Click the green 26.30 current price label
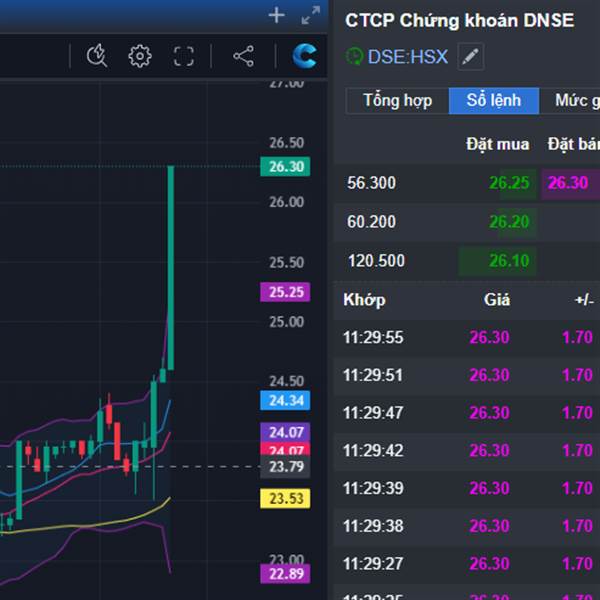 tap(285, 166)
